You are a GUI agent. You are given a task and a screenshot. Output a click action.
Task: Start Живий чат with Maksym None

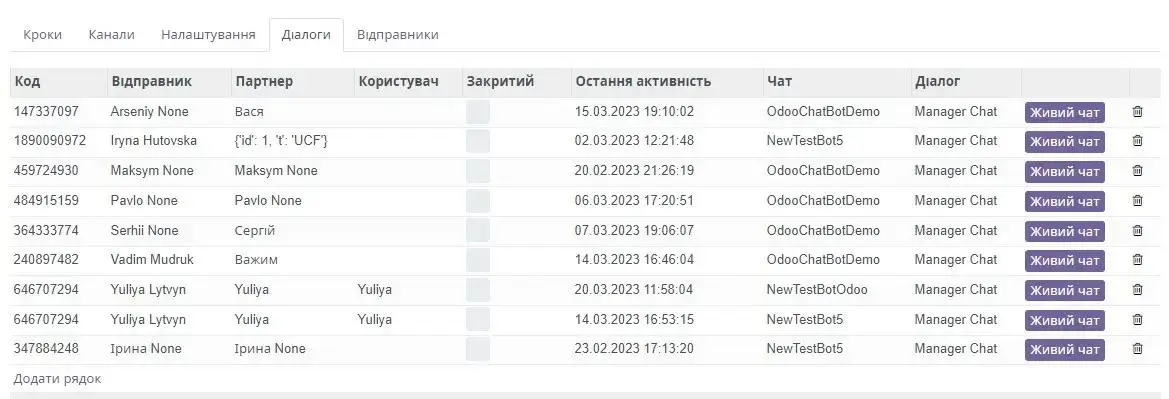(x=1065, y=172)
